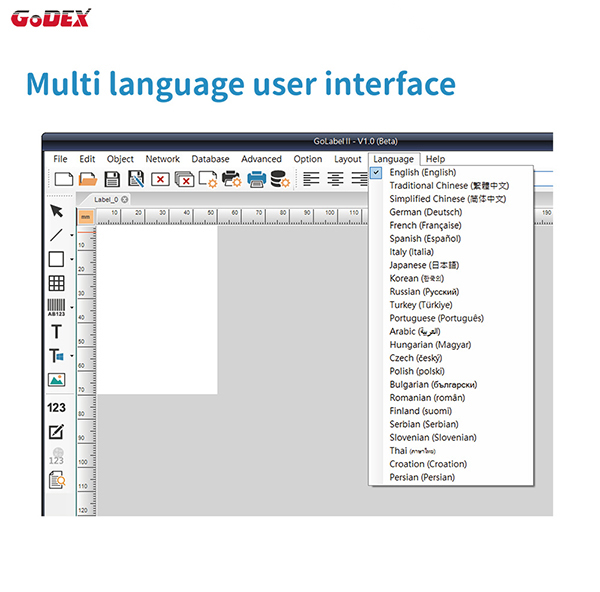Close the Language menu
600x592 pixels.
[x=394, y=159]
